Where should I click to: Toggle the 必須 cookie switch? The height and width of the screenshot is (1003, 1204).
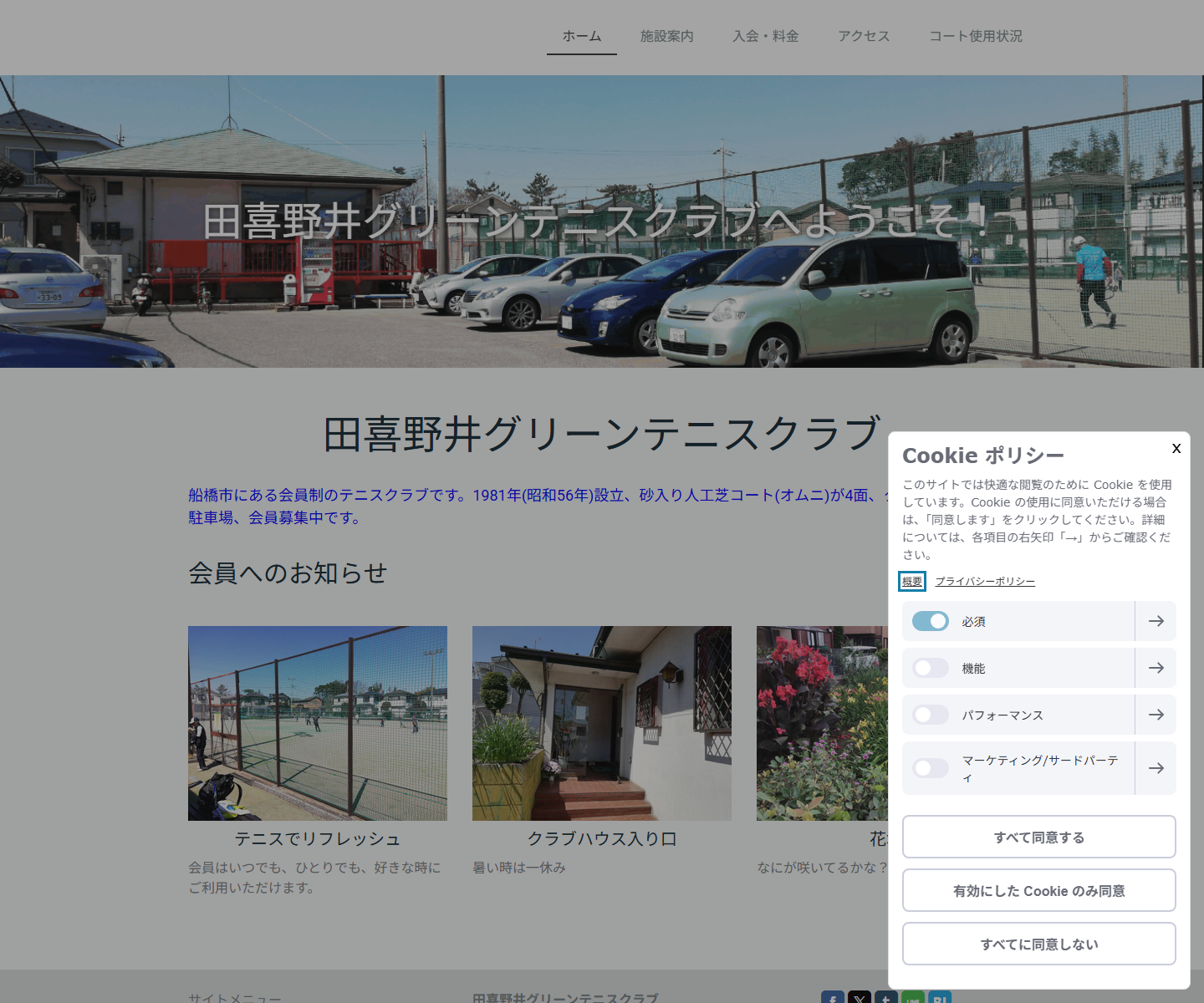click(x=930, y=621)
